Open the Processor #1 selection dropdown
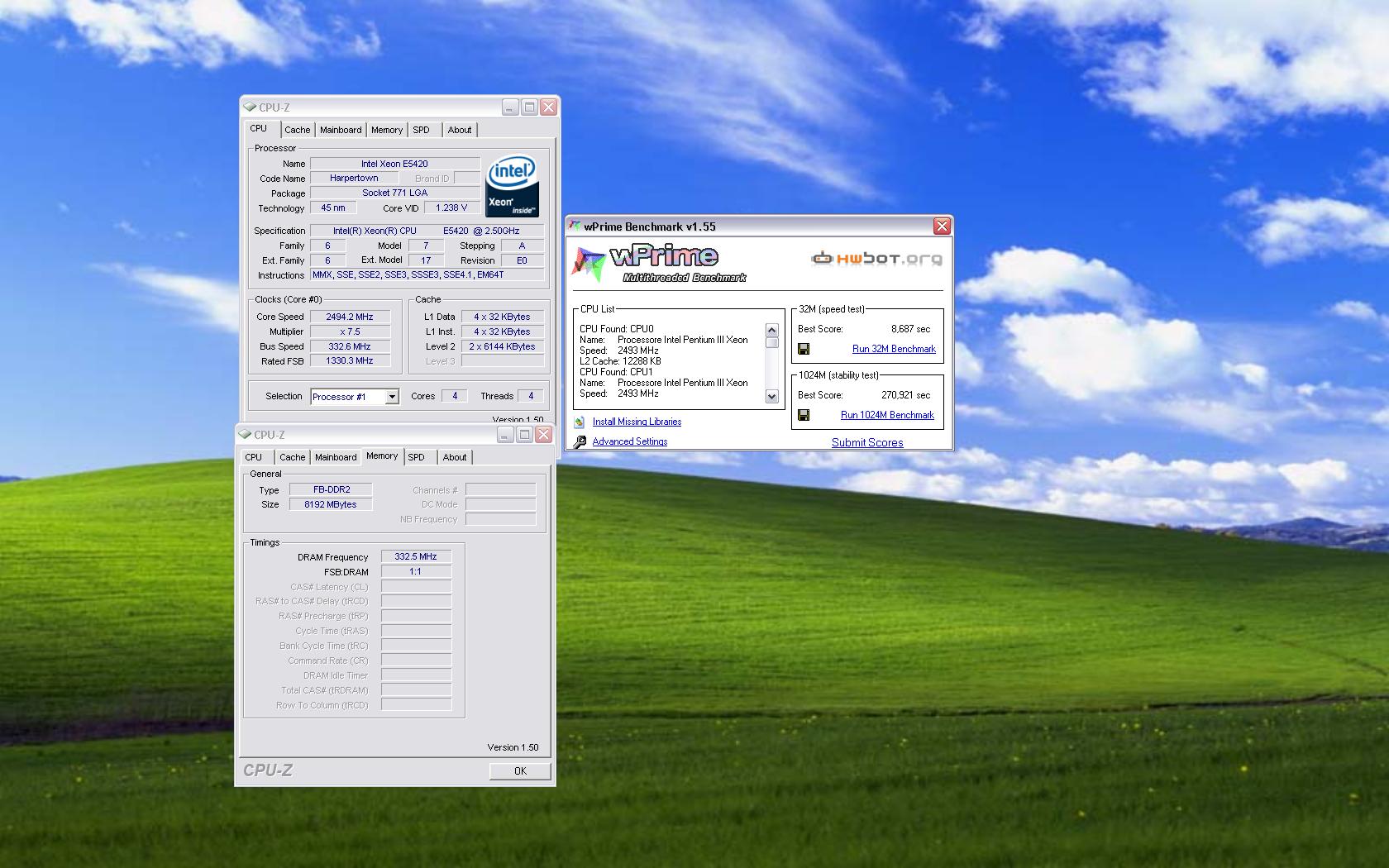 (392, 397)
